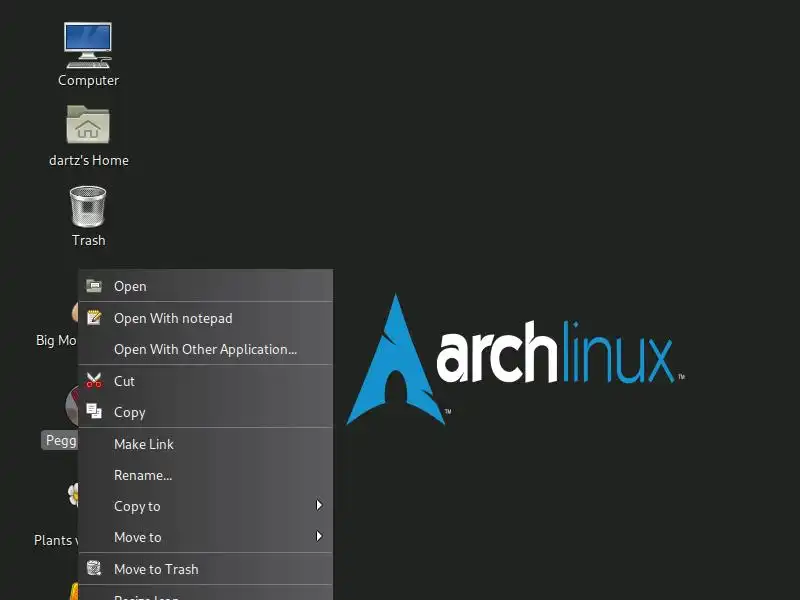Image resolution: width=800 pixels, height=600 pixels.
Task: Select dartz's Home folder icon
Action: [88, 124]
